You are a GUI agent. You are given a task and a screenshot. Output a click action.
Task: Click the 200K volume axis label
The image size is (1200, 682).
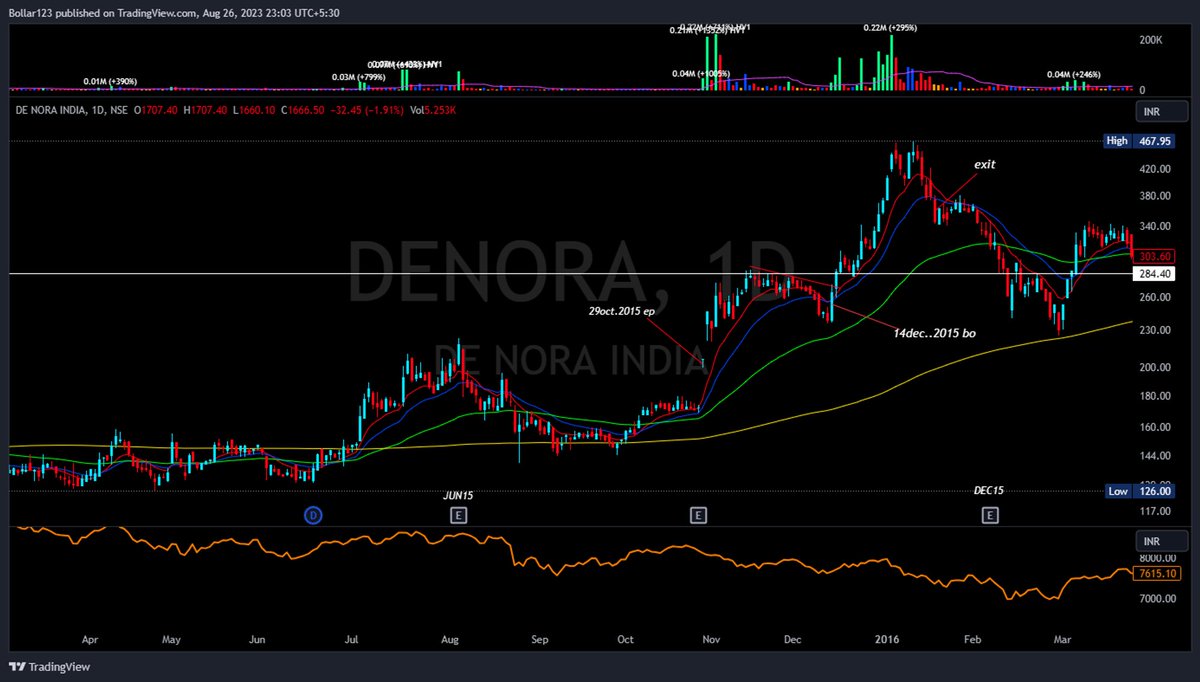[x=1150, y=40]
